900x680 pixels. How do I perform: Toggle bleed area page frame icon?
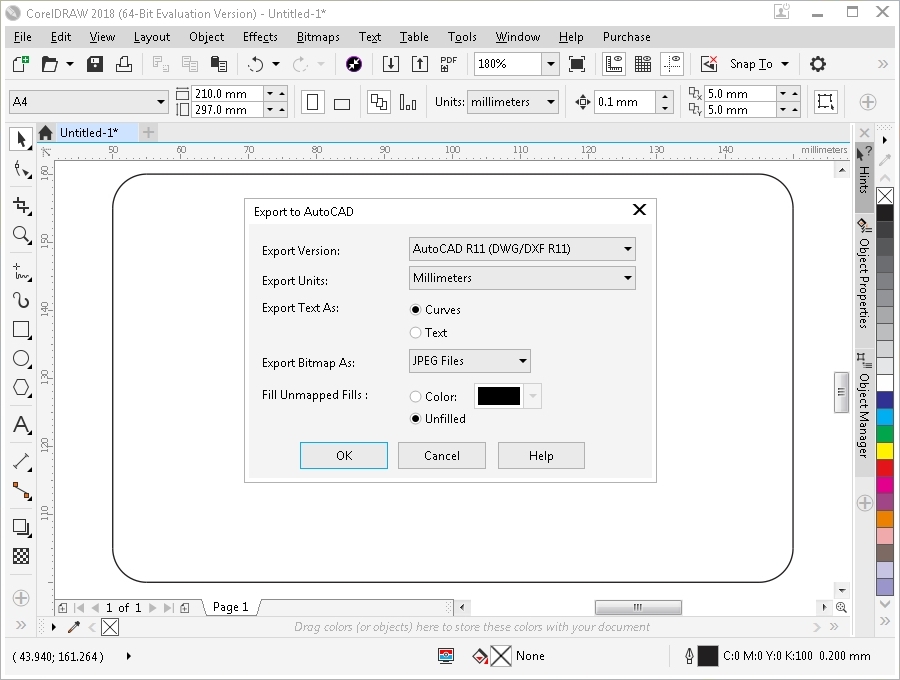click(825, 102)
